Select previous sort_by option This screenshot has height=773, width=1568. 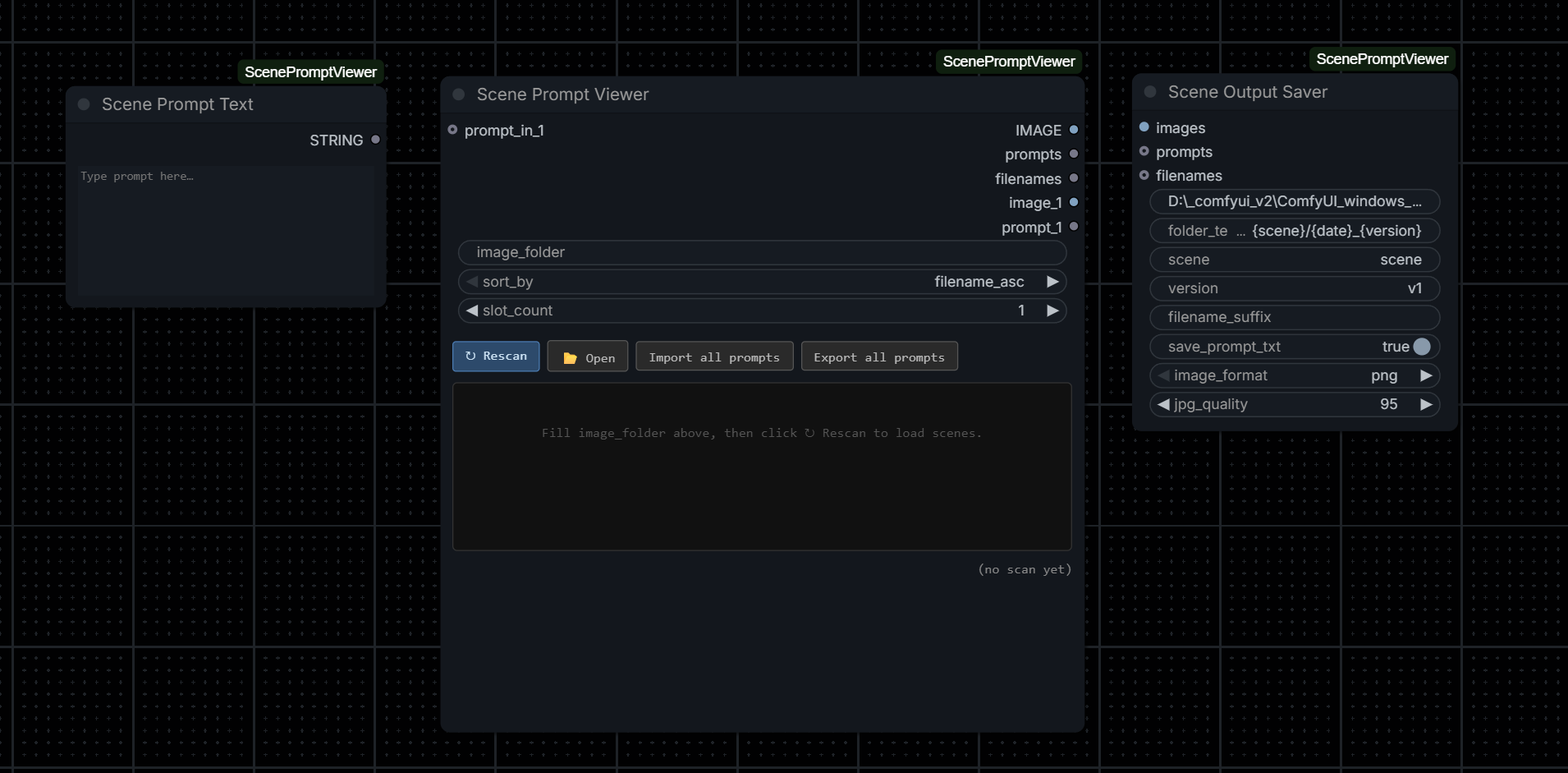[472, 282]
